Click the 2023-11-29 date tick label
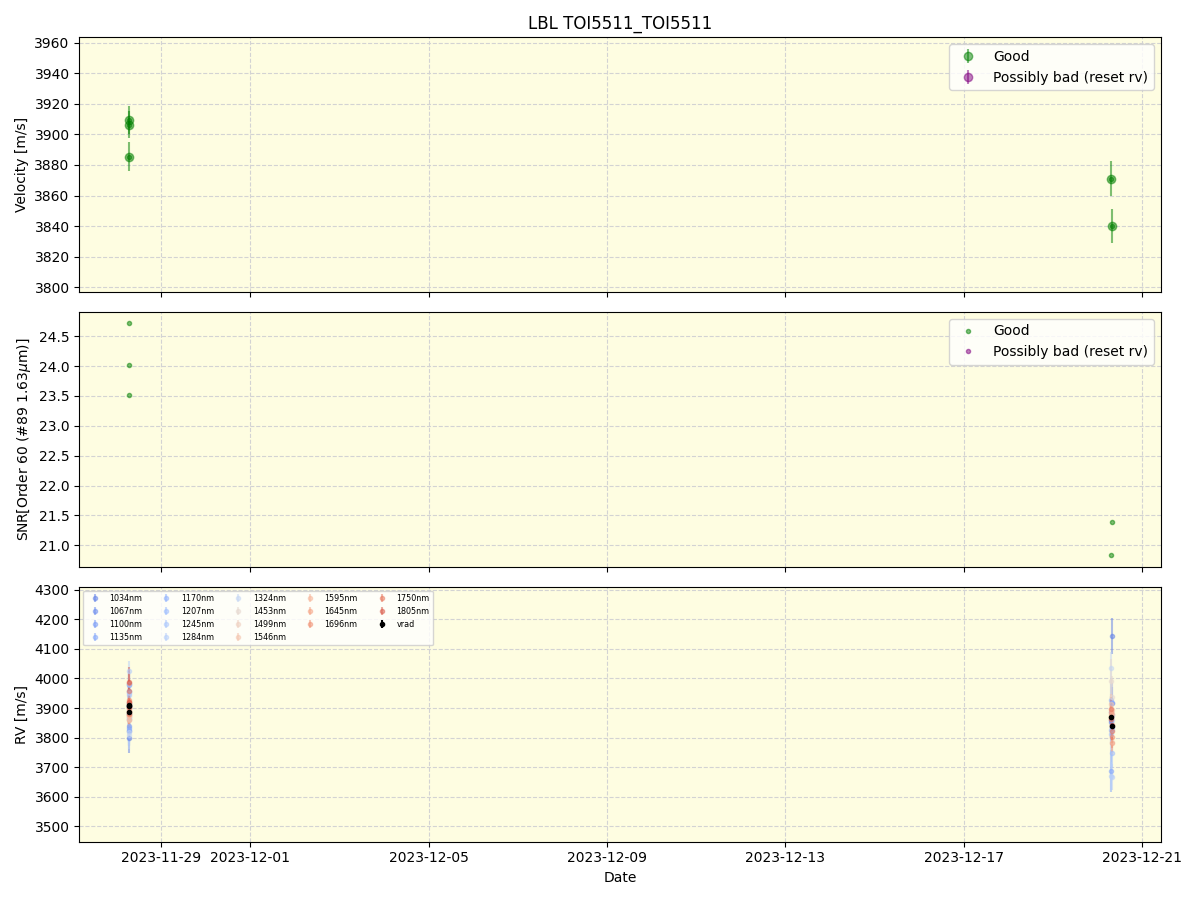Screen dimensions: 1200x900 [x=162, y=857]
